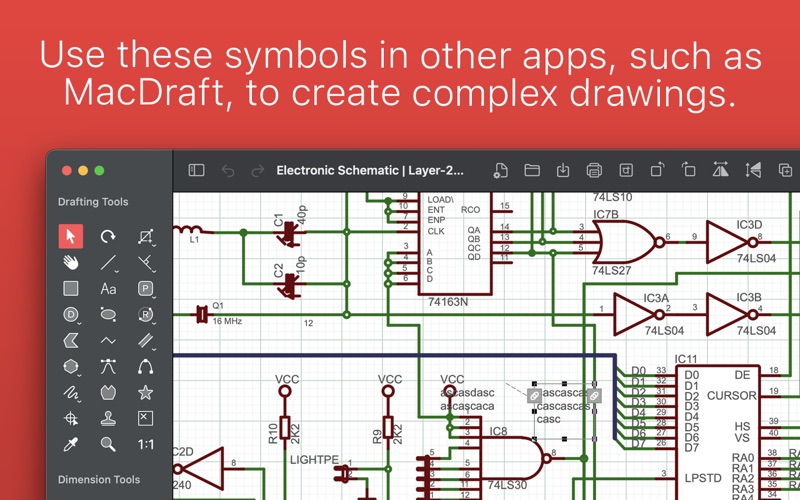Select the zigzag polyline tool
The width and height of the screenshot is (800, 500).
[x=108, y=340]
